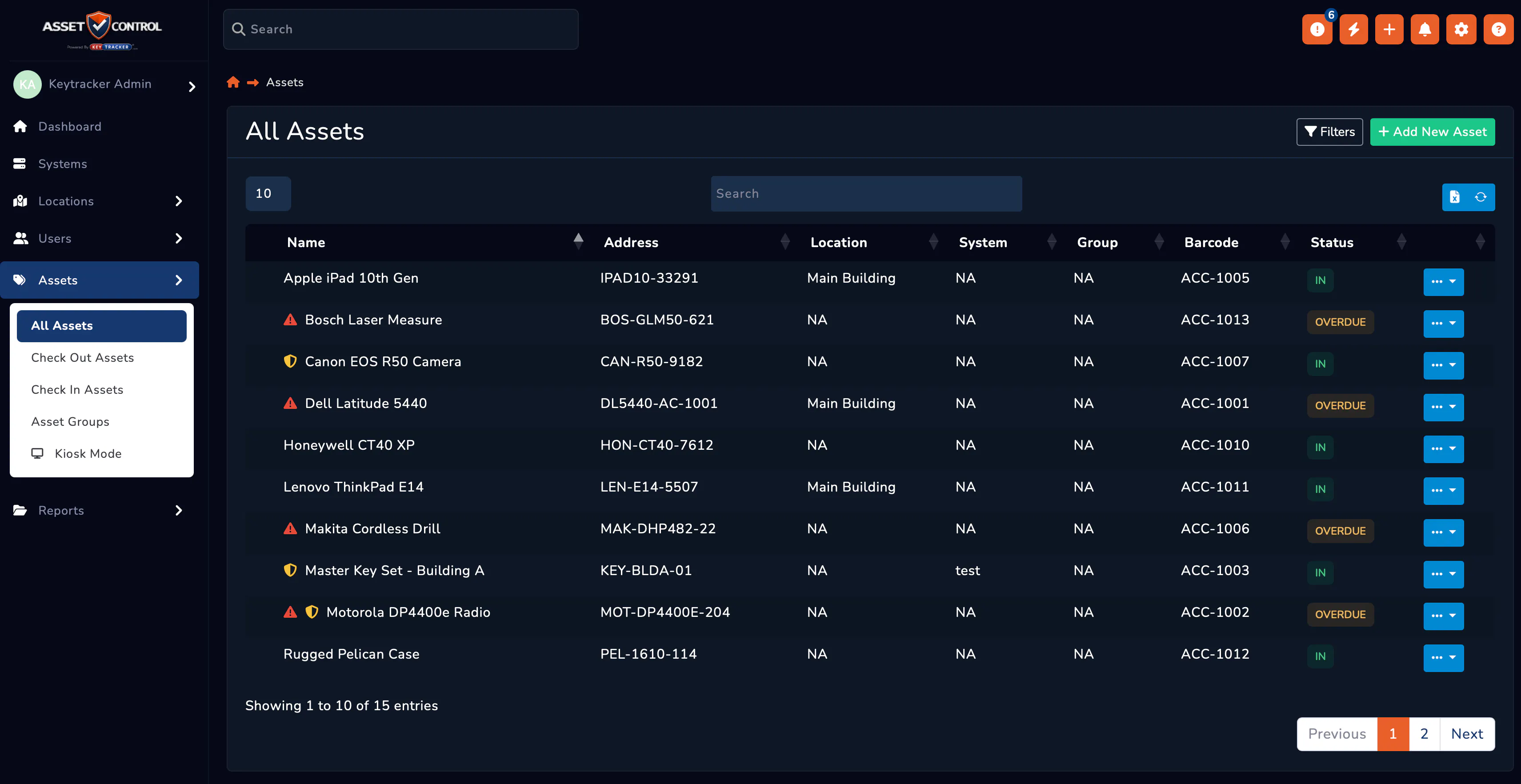This screenshot has height=784, width=1521.
Task: Go to Dashboard in the sidebar
Action: coord(99,126)
